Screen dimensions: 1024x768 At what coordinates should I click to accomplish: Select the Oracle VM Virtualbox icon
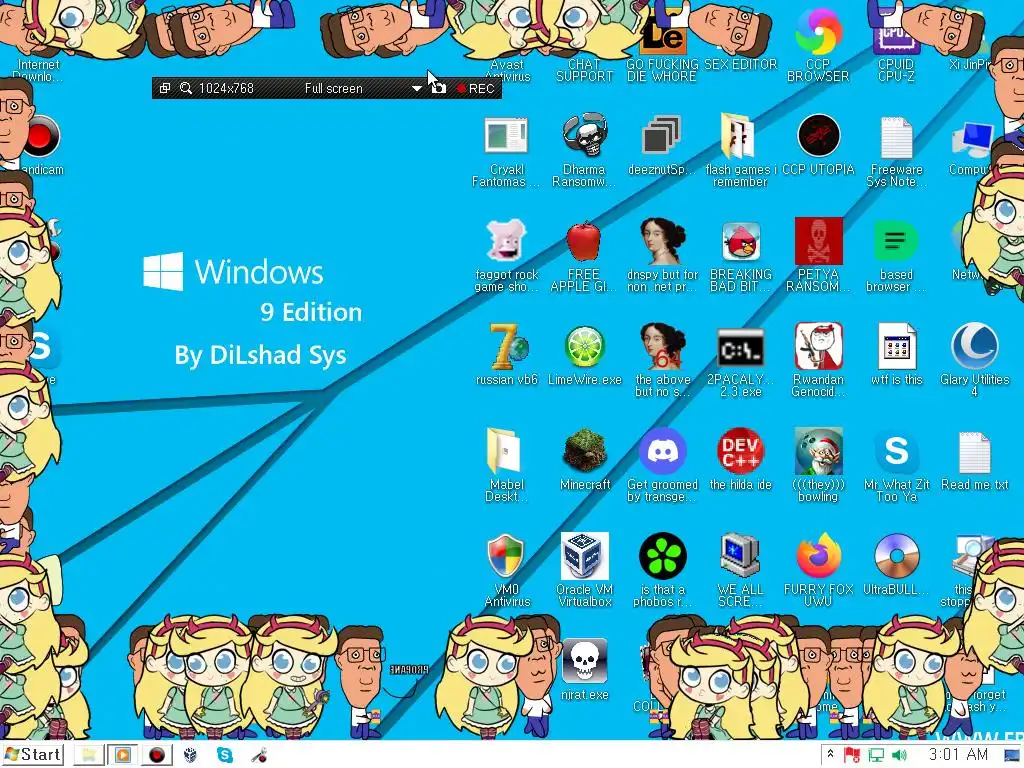pyautogui.click(x=584, y=571)
